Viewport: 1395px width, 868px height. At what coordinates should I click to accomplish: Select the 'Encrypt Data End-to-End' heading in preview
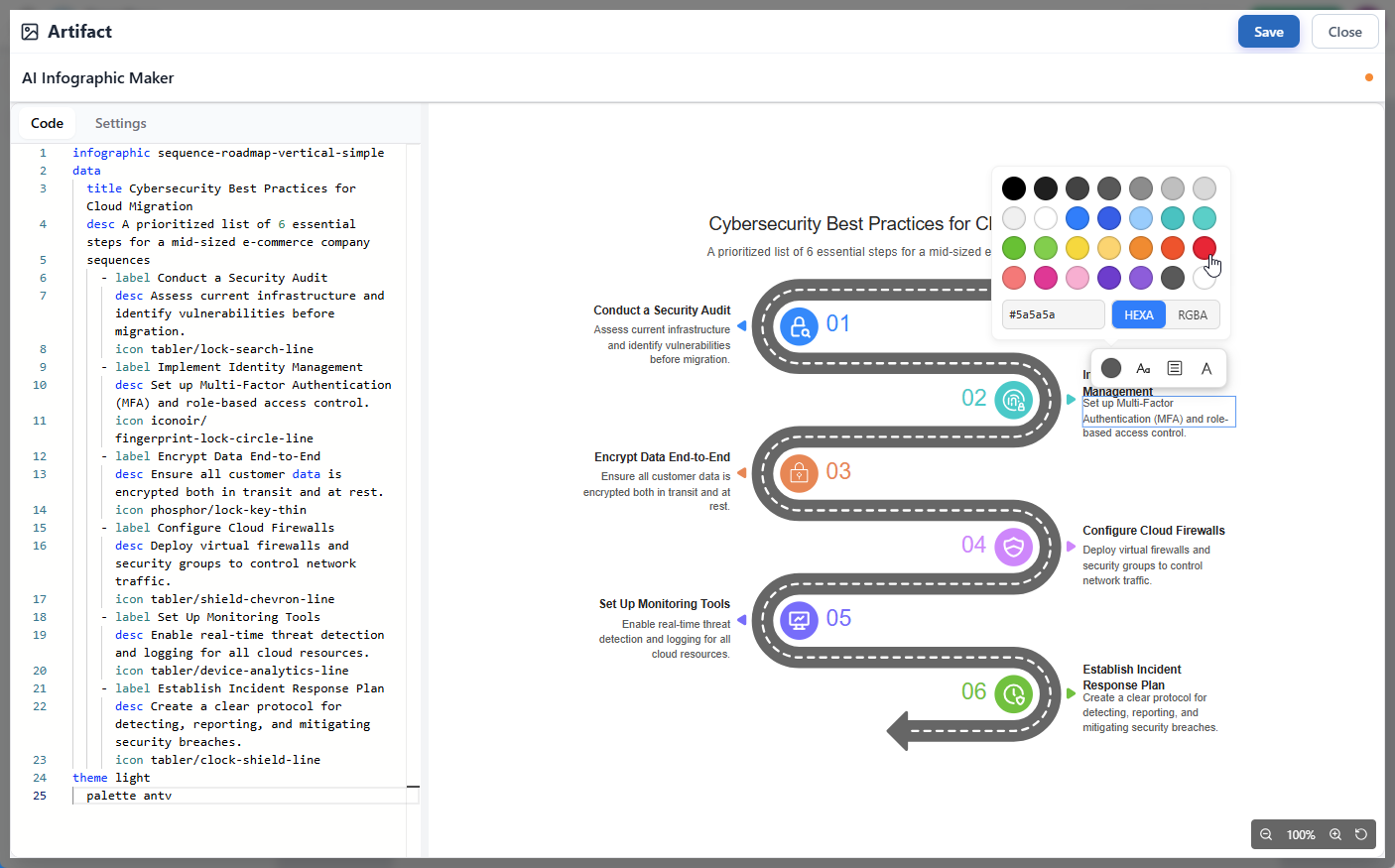point(662,457)
